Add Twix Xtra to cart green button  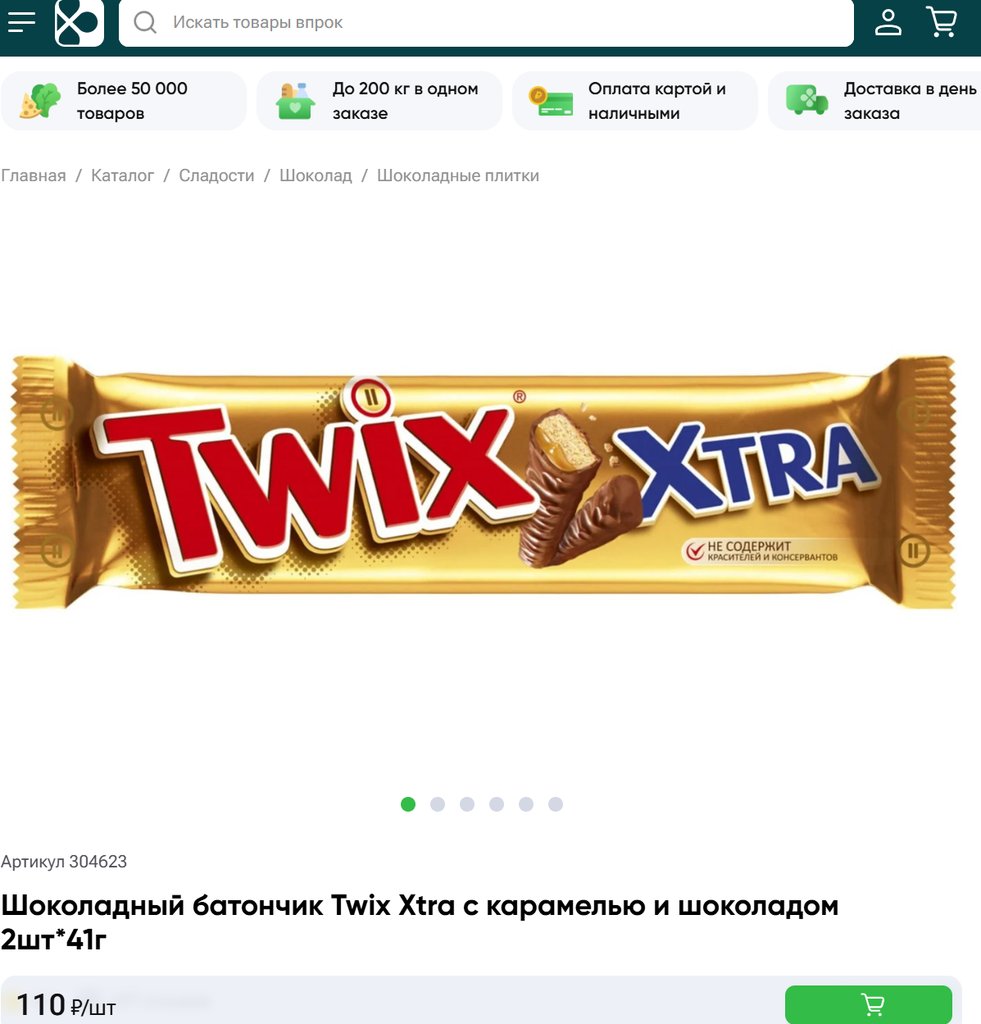(868, 1004)
